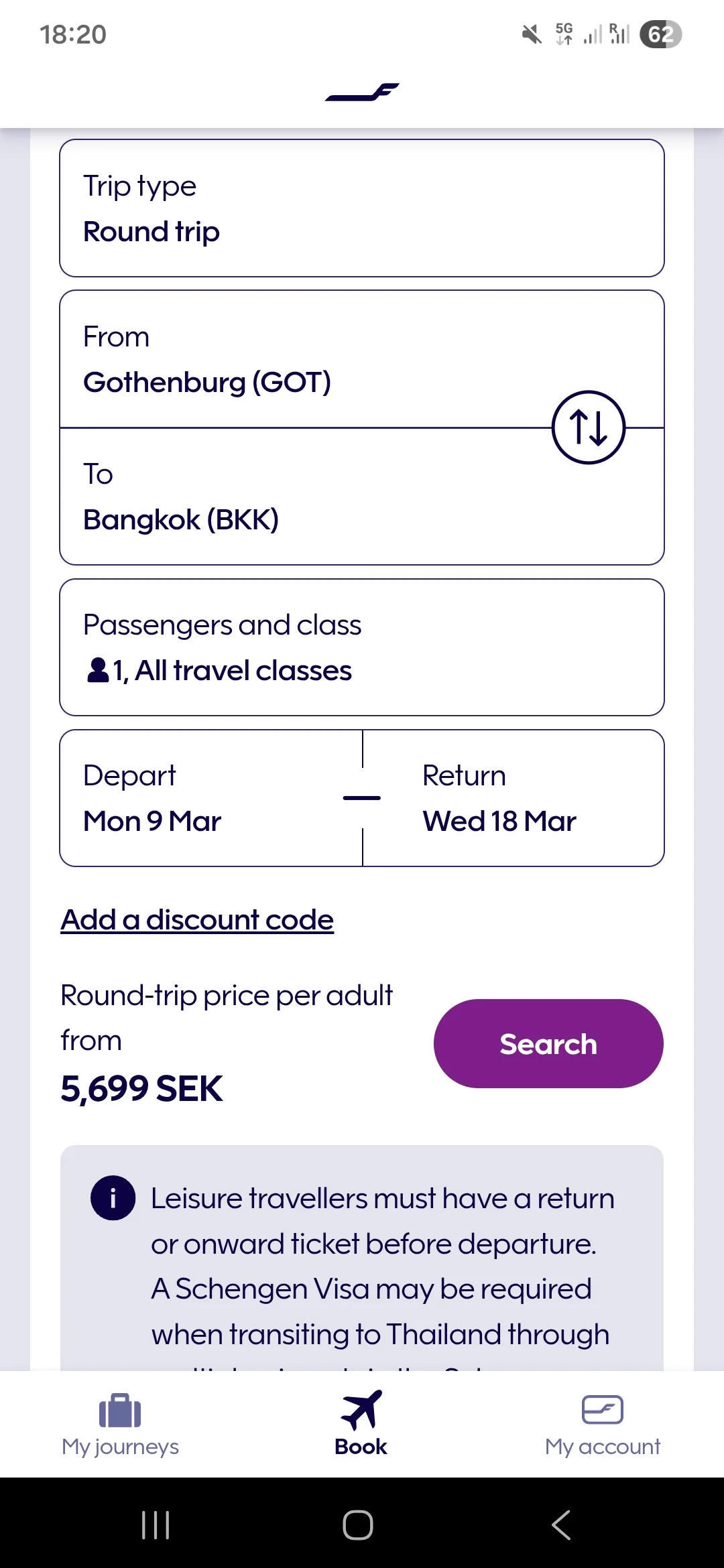This screenshot has height=1568, width=724.
Task: Open the Trip type selector showing Round trip
Action: 362,208
